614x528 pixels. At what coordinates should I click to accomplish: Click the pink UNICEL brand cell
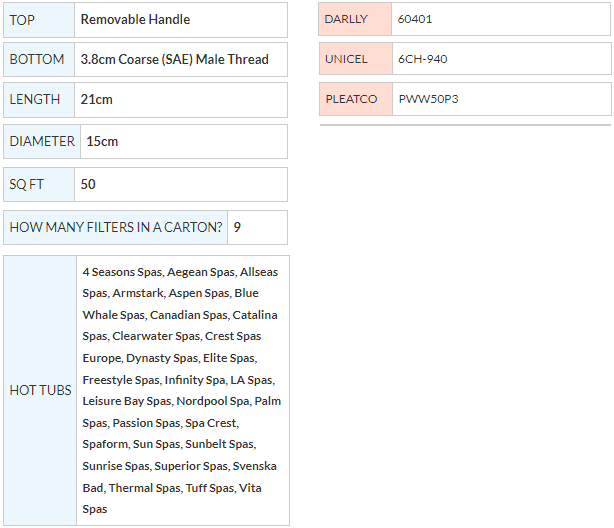(x=355, y=59)
